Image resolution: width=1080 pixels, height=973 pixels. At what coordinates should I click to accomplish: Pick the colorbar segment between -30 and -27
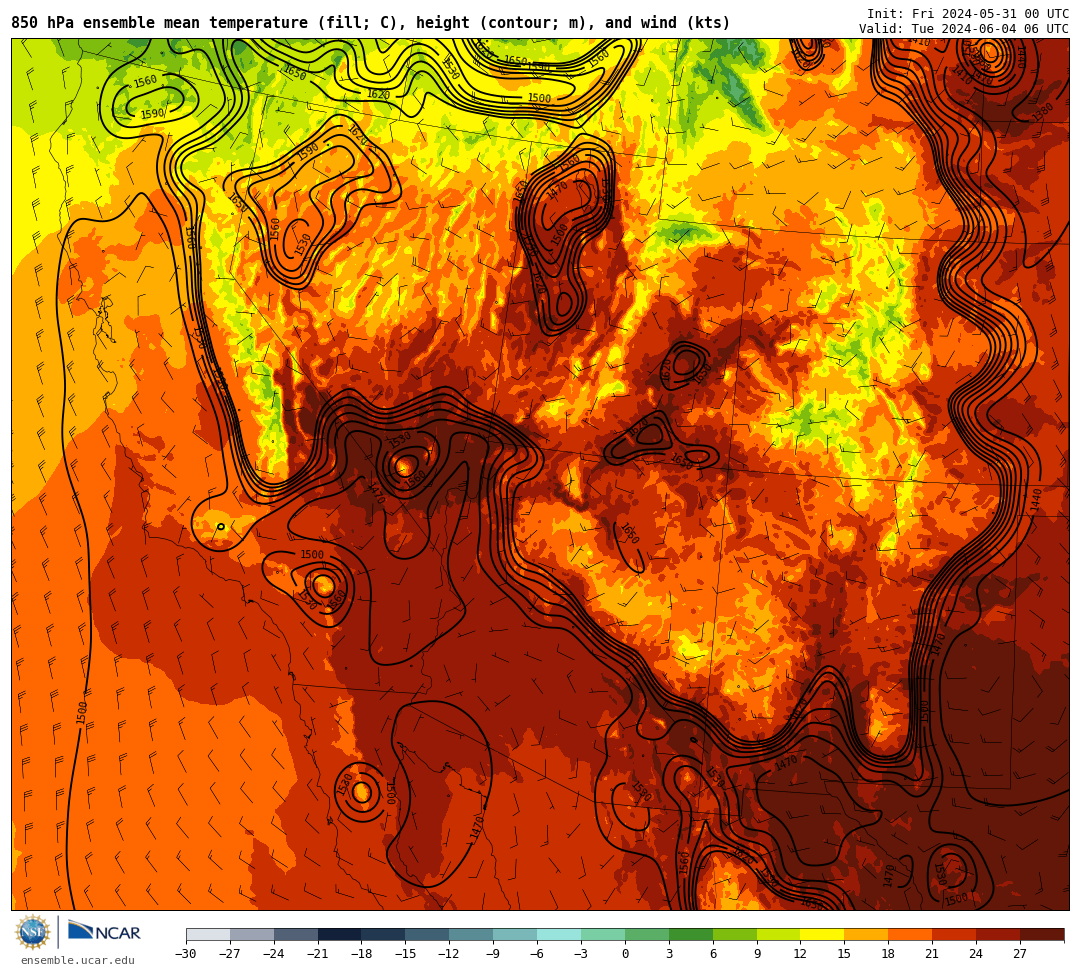click(208, 934)
